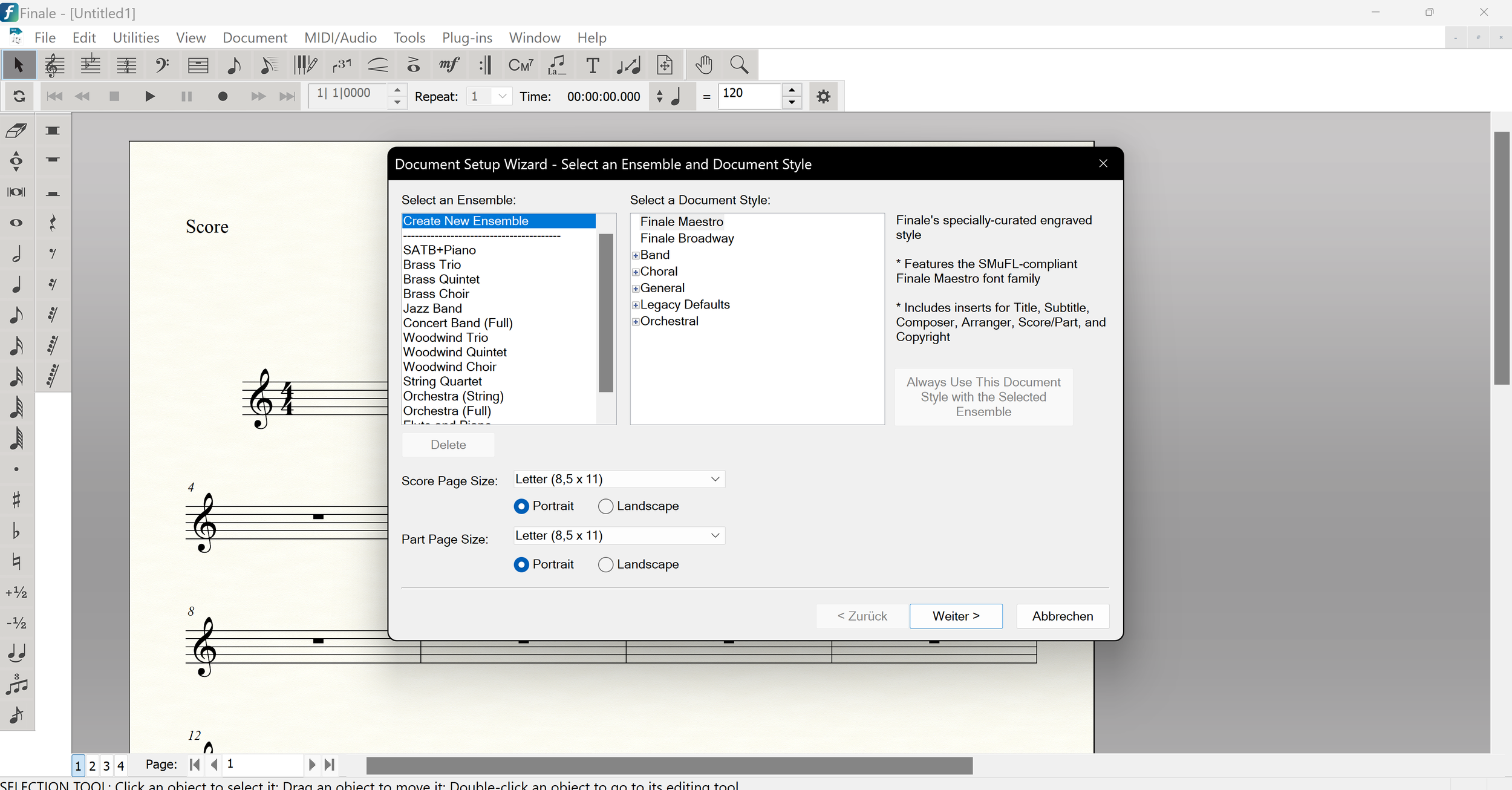Open the Plug-ins menu

(466, 38)
